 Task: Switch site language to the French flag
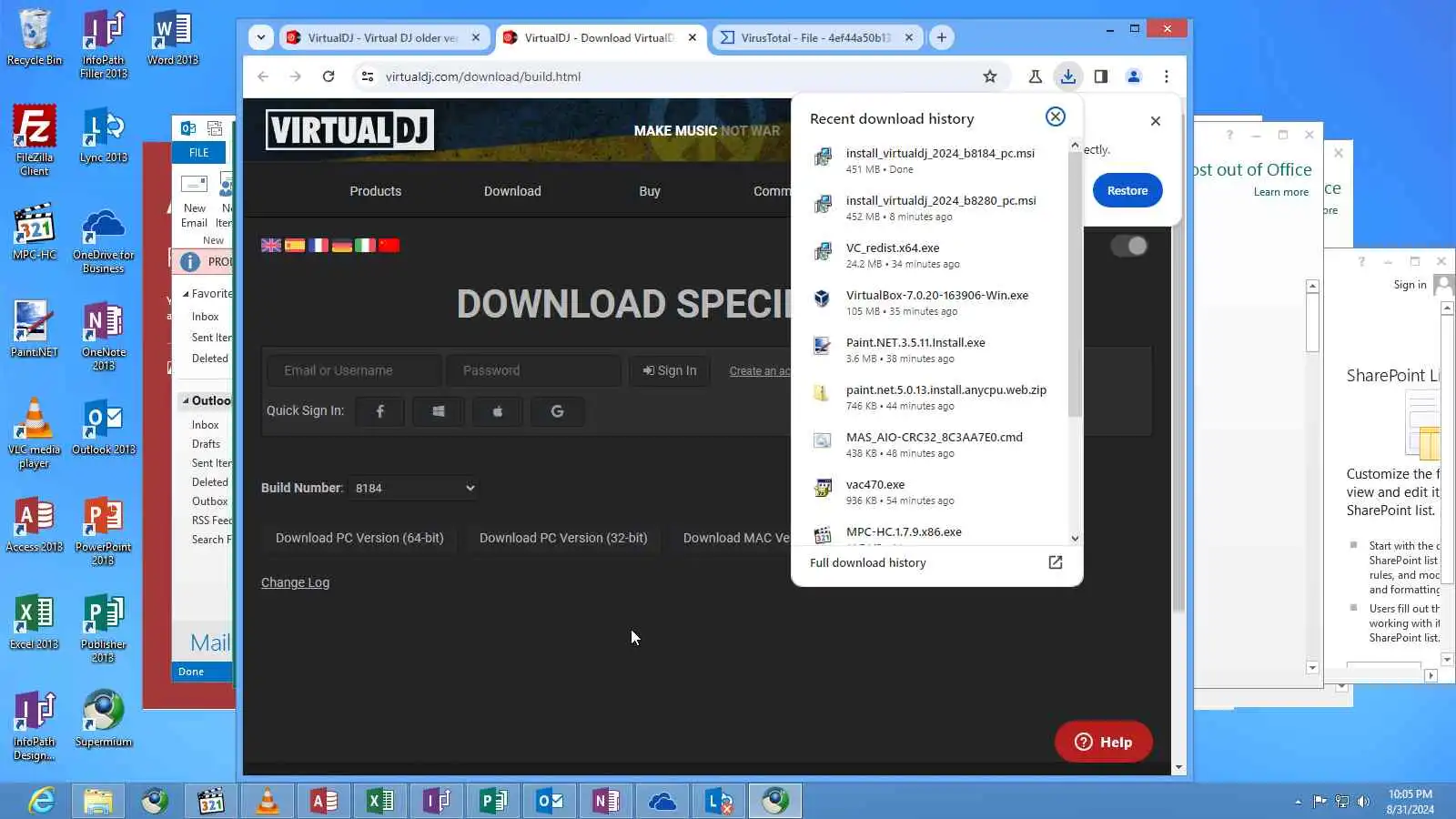tap(318, 246)
